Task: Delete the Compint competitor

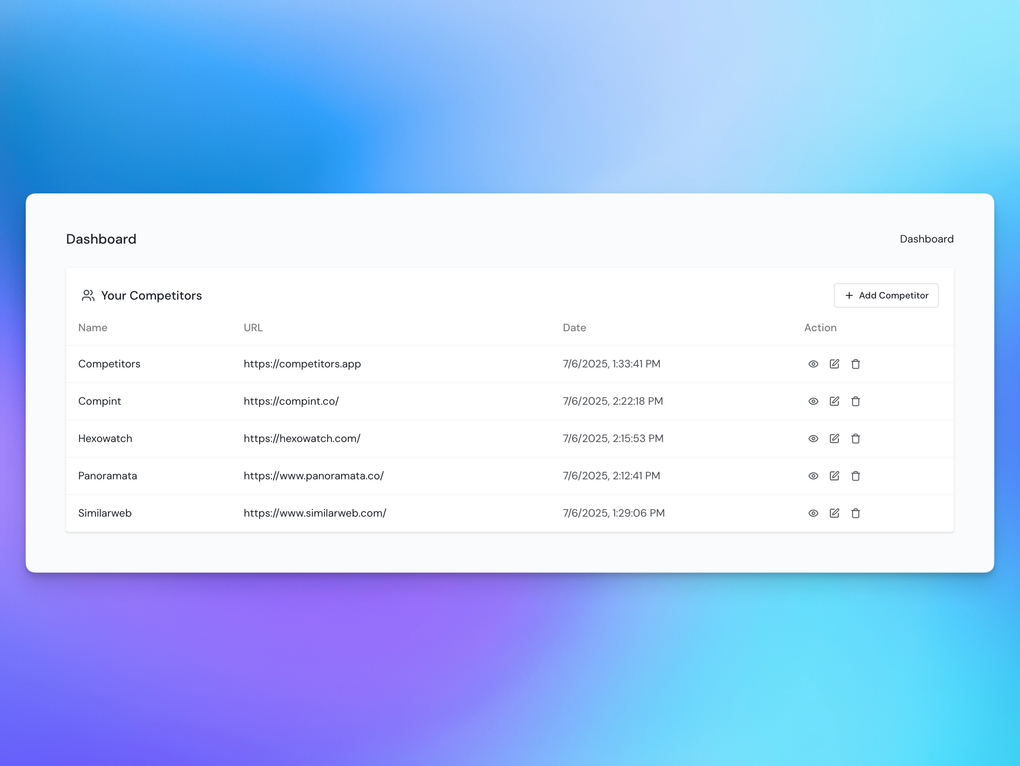Action: [x=855, y=401]
